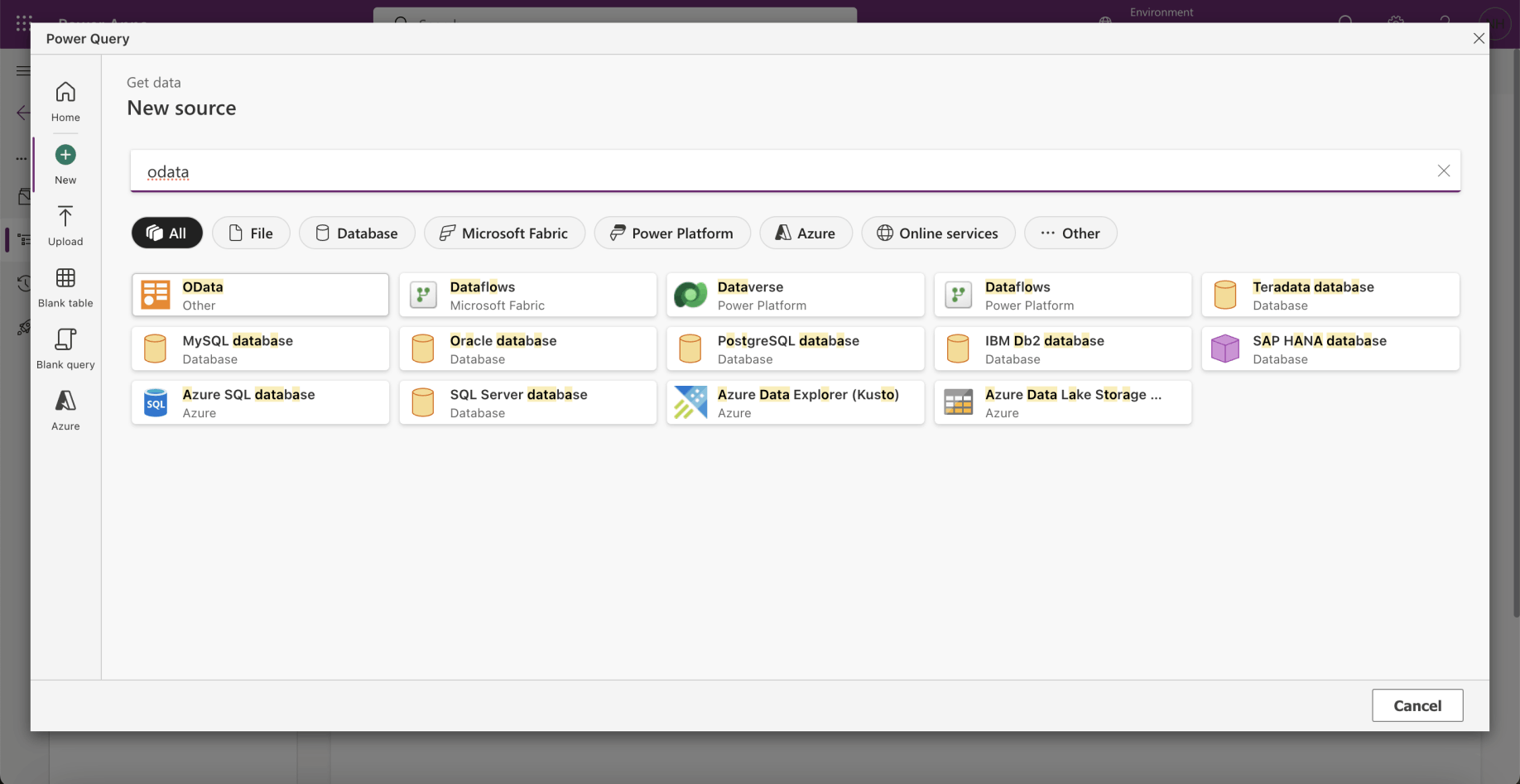Choose Blank query in the sidebar
The width and height of the screenshot is (1520, 784).
65,349
